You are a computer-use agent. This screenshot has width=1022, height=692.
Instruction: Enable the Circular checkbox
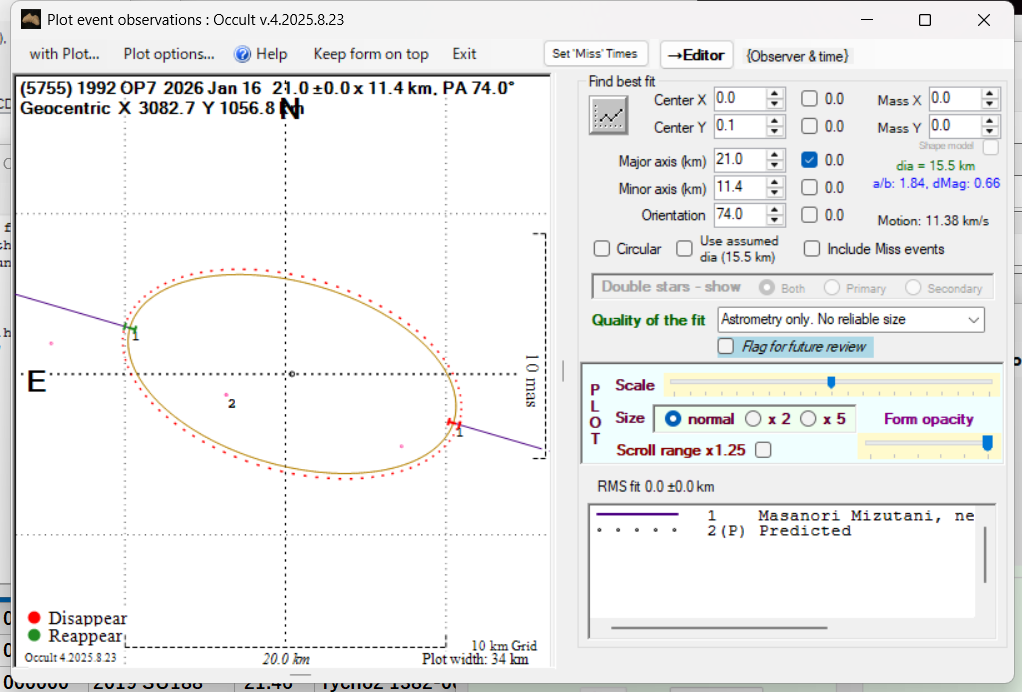(602, 249)
